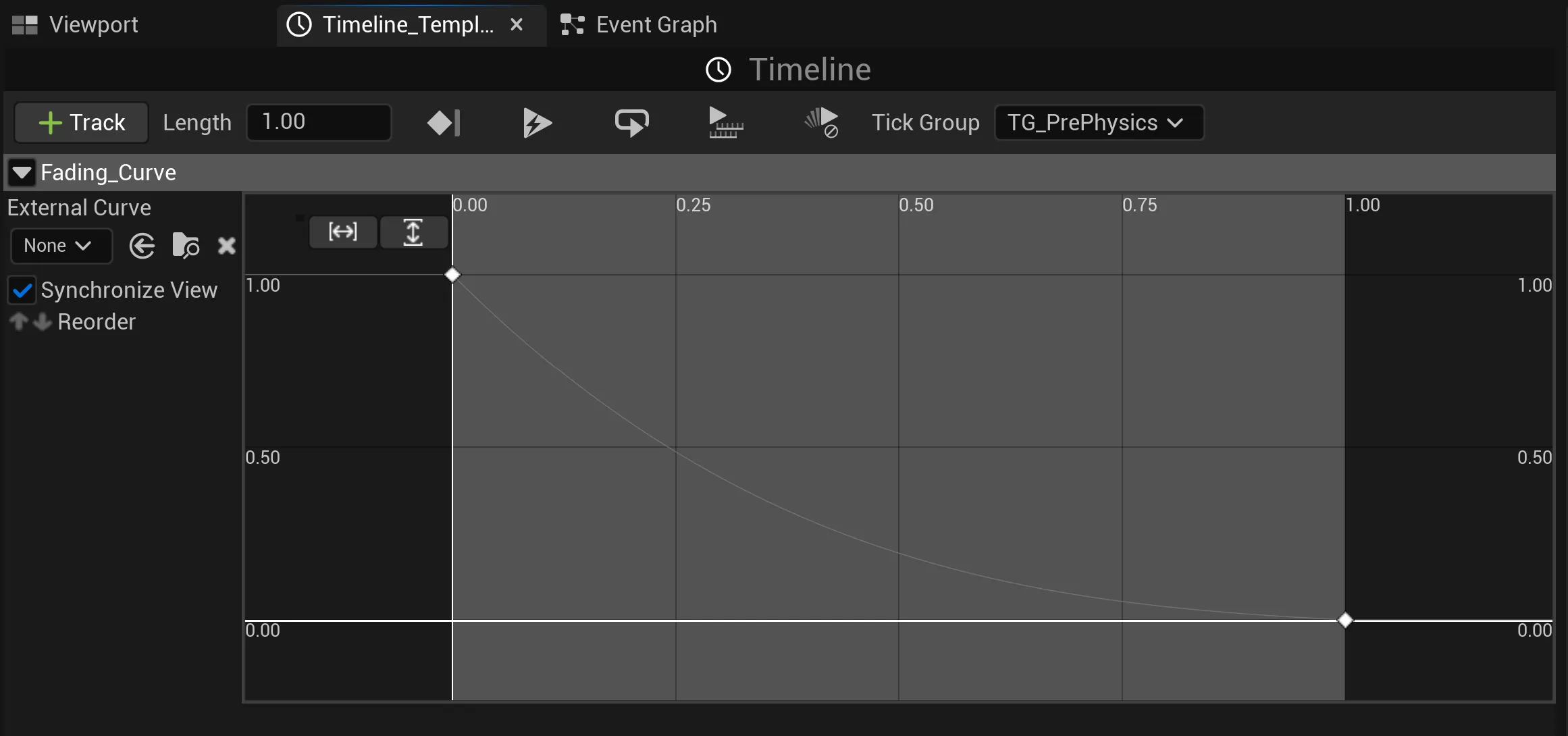Edit the timeline Length field
The image size is (1568, 736).
319,122
